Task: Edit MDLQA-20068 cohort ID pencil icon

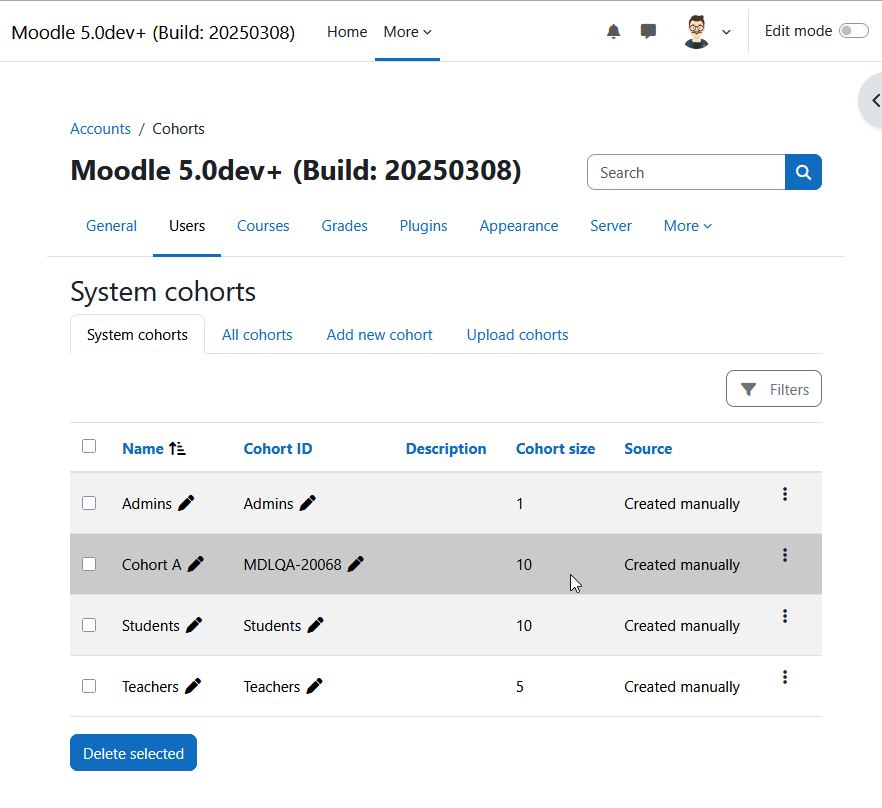Action: tap(356, 564)
